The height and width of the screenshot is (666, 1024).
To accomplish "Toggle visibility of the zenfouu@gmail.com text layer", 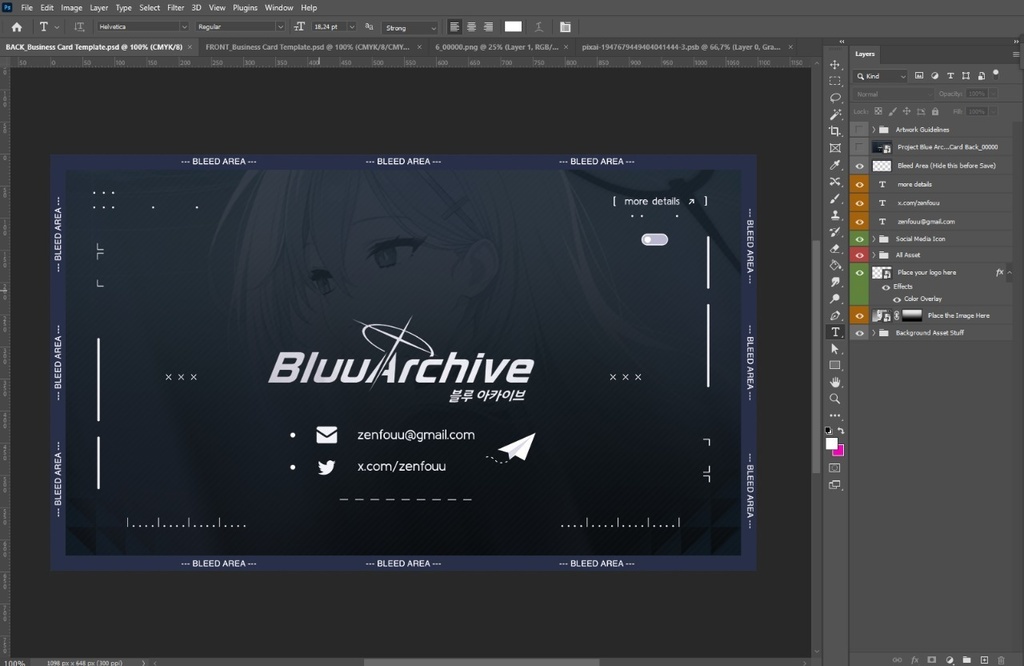I will point(860,221).
